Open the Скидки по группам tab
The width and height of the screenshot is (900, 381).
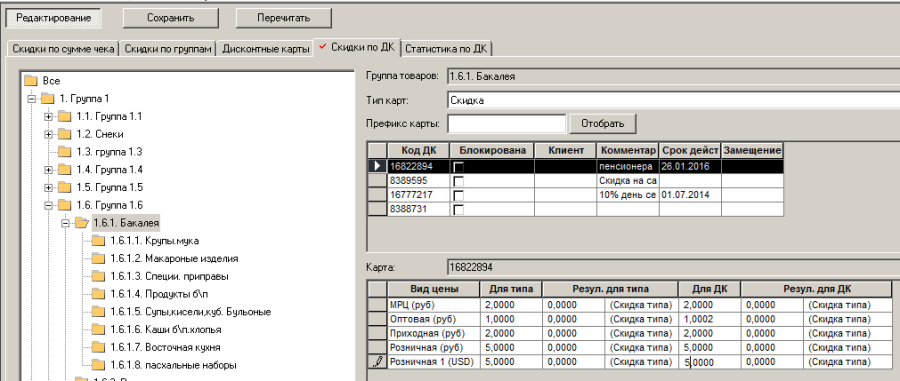point(168,49)
